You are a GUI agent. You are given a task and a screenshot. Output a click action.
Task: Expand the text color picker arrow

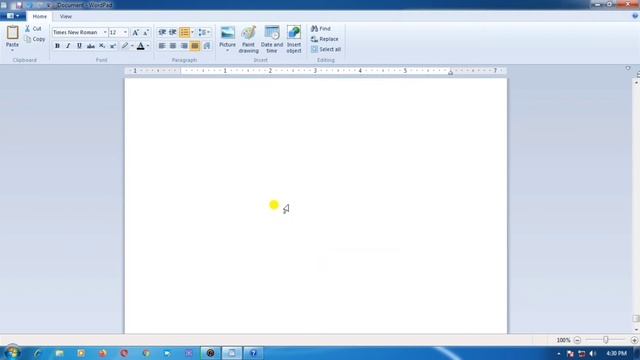pyautogui.click(x=148, y=46)
